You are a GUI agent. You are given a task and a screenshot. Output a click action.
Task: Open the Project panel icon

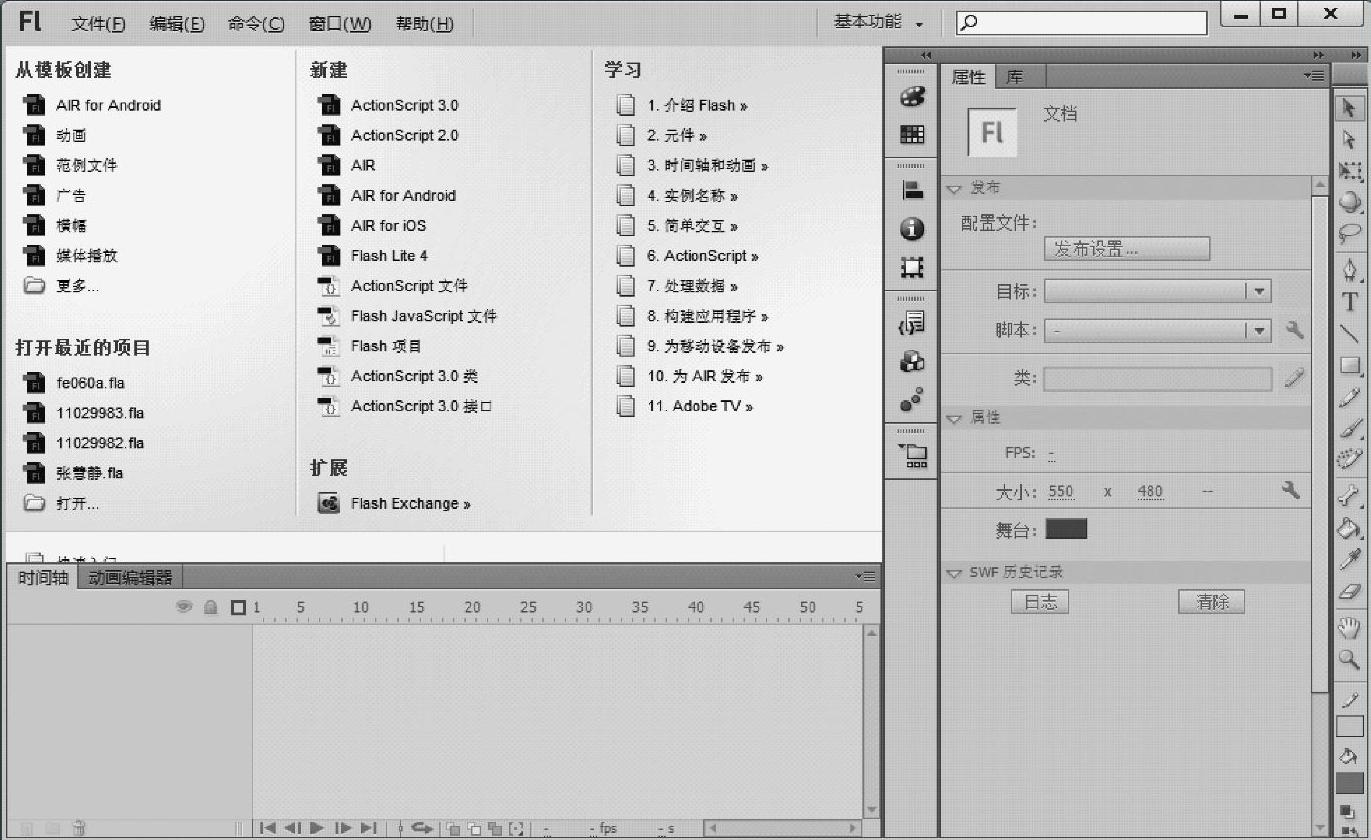912,455
